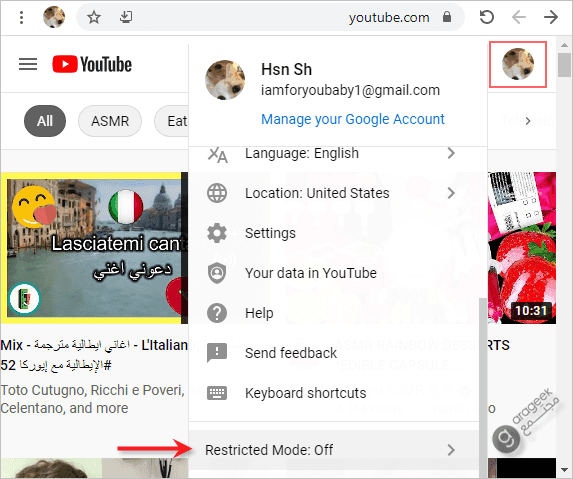The image size is (573, 479).
Task: Select Your data in YouTube
Action: coord(334,273)
